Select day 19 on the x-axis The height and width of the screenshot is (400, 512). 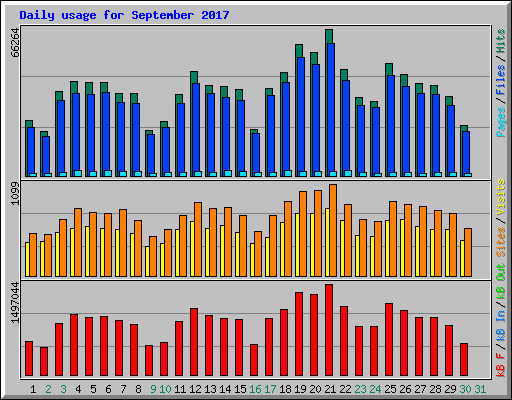pos(300,389)
